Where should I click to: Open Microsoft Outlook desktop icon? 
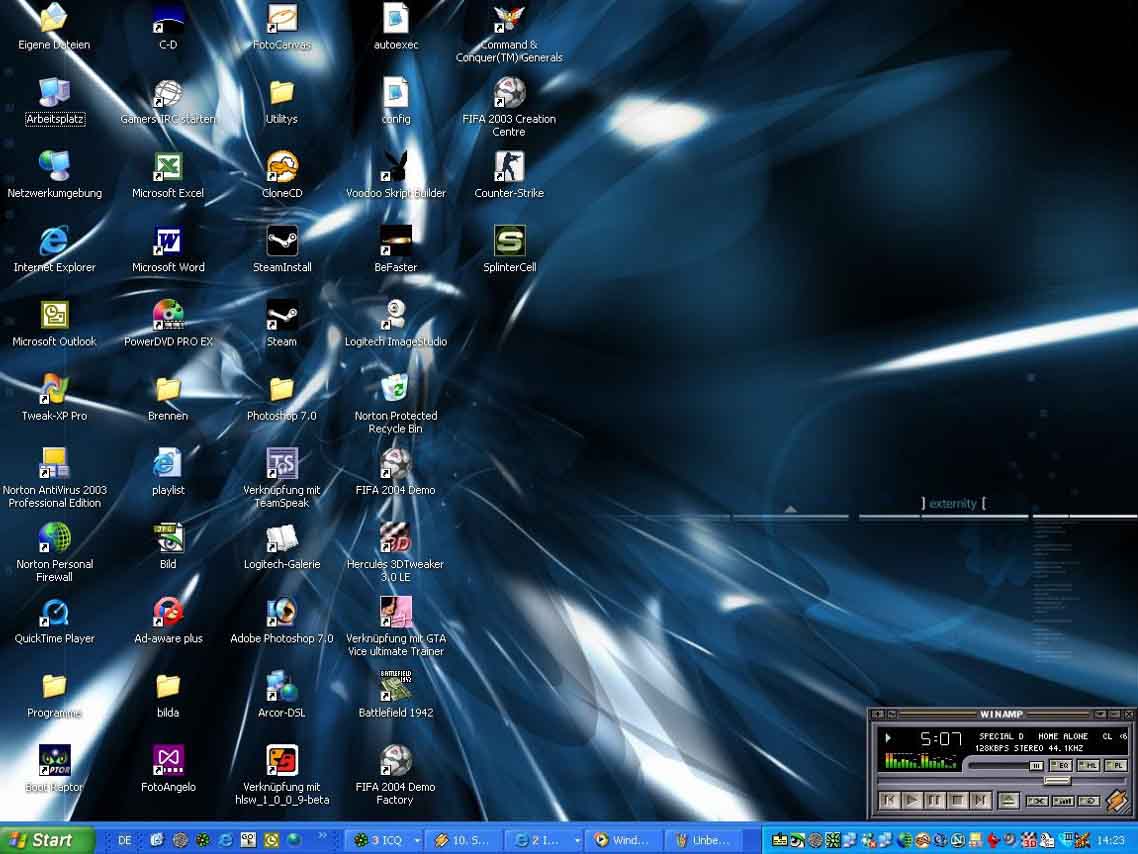pyautogui.click(x=54, y=324)
